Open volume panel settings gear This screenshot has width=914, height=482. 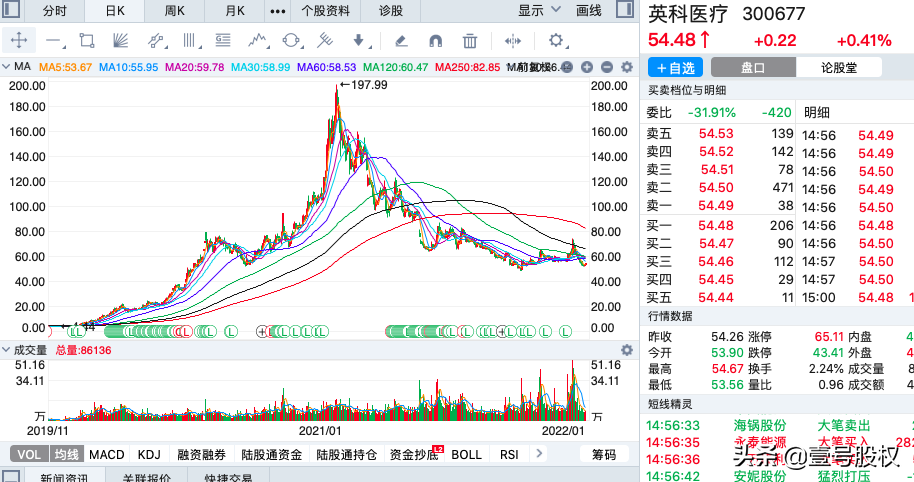click(x=627, y=350)
